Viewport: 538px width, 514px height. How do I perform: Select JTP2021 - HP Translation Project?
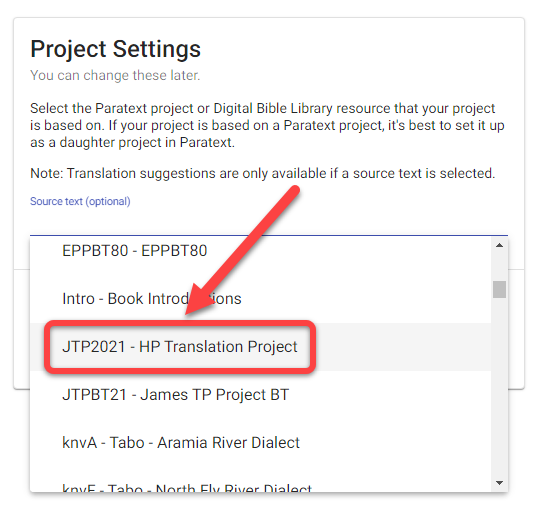(x=260, y=347)
